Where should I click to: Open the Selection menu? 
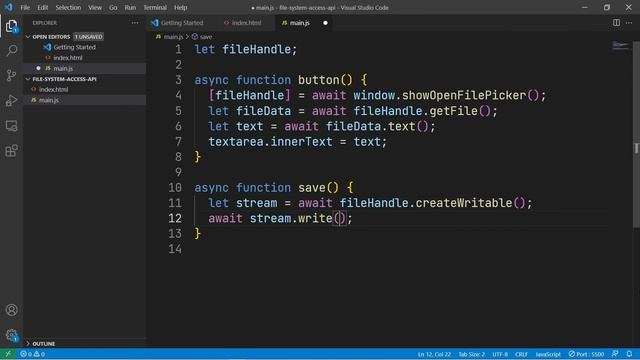coord(68,7)
